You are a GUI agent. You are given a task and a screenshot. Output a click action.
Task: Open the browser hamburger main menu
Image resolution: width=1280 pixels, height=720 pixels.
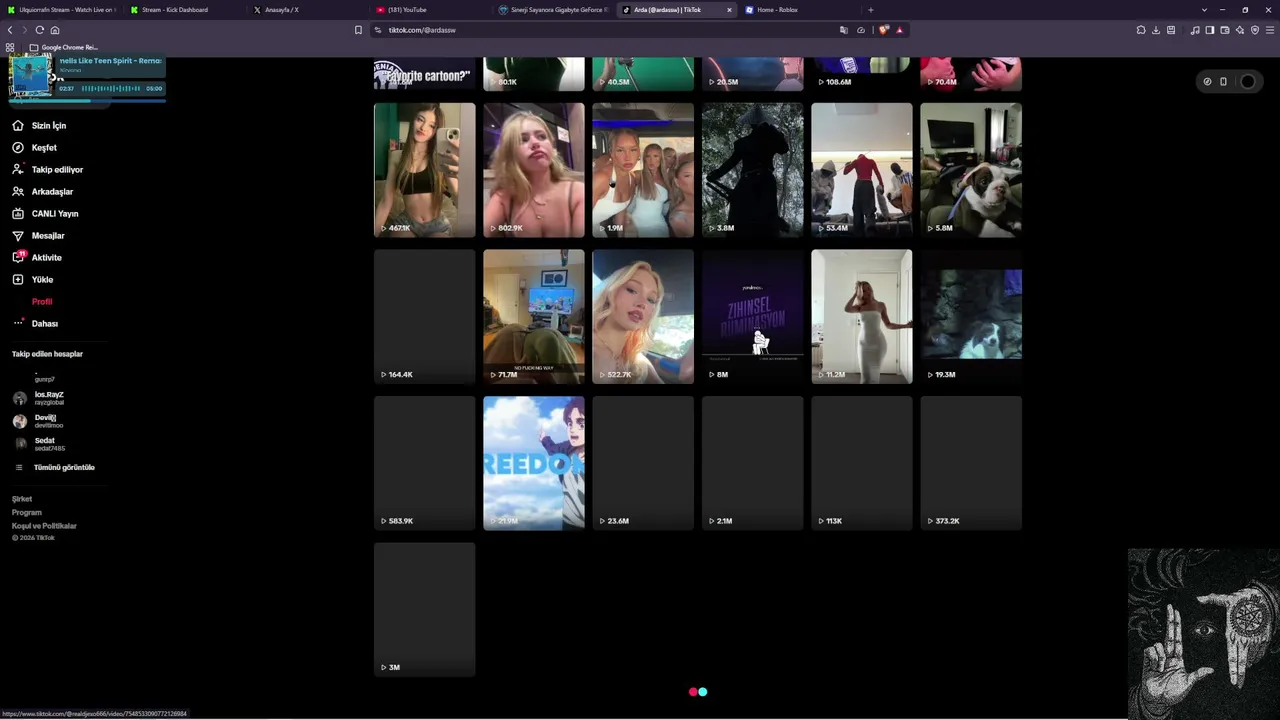1270,30
